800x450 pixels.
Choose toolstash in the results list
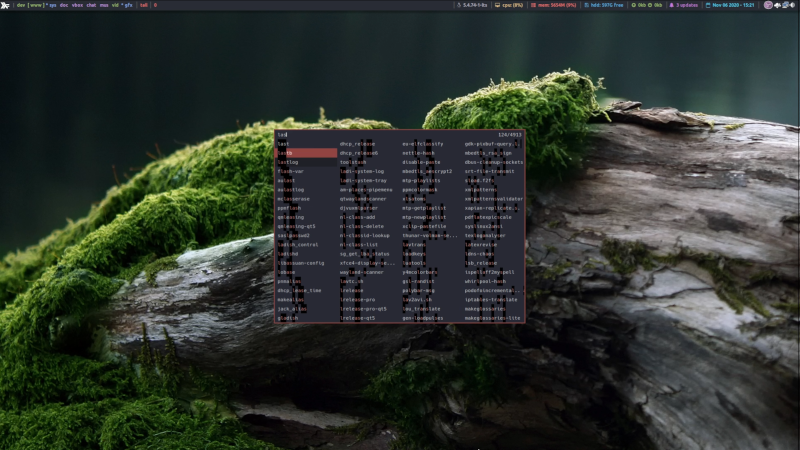[x=353, y=162]
